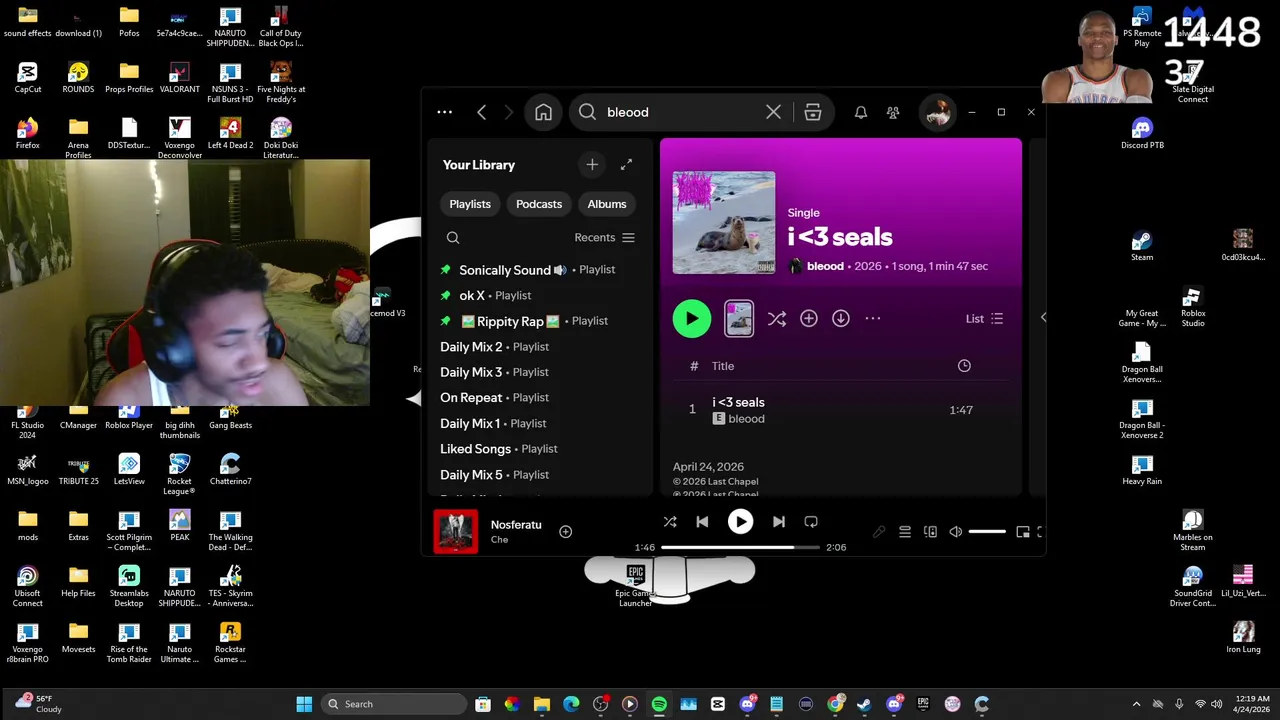Viewport: 1280px width, 720px height.
Task: Change view using List dropdown
Action: pos(985,319)
